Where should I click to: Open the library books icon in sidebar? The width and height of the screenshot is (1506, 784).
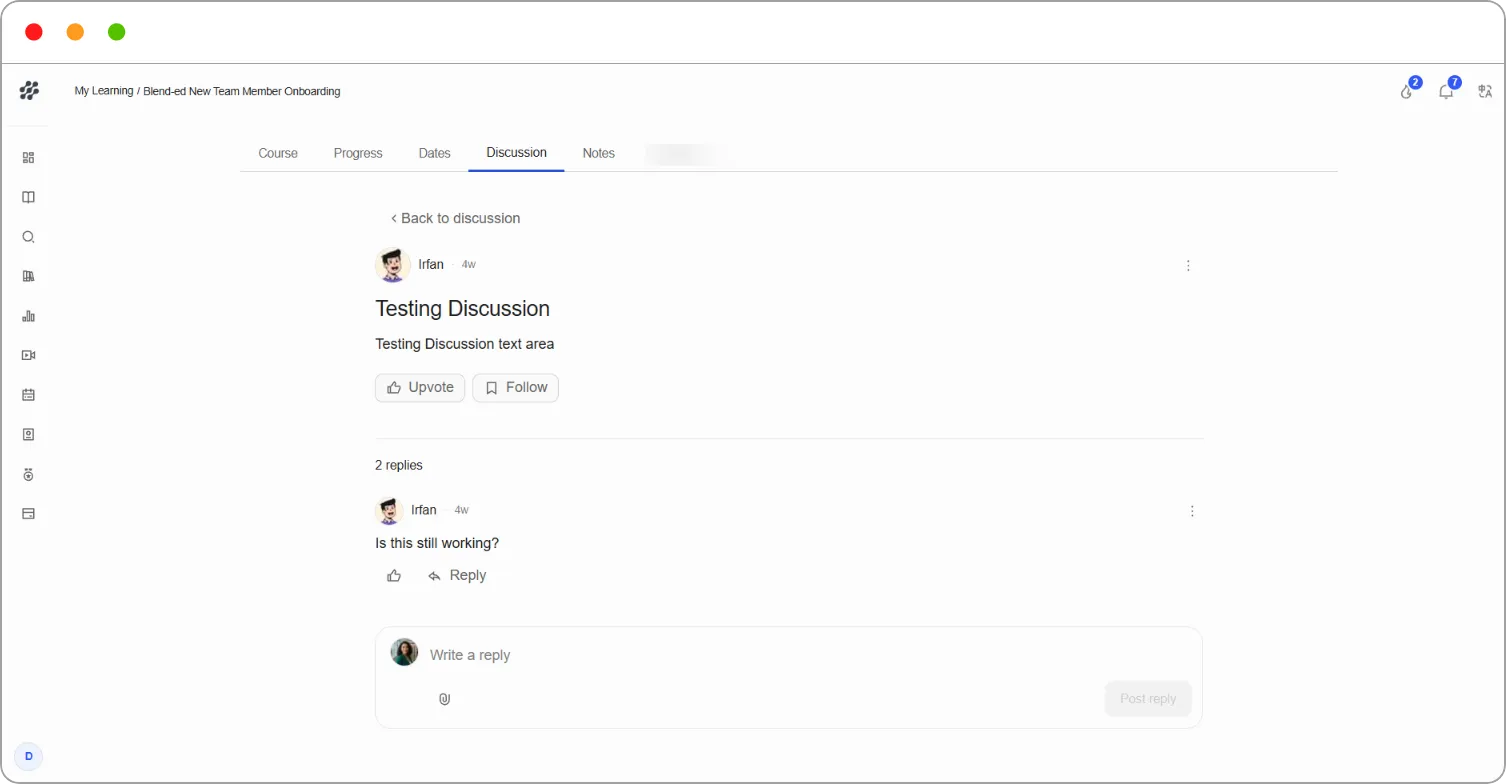(28, 276)
